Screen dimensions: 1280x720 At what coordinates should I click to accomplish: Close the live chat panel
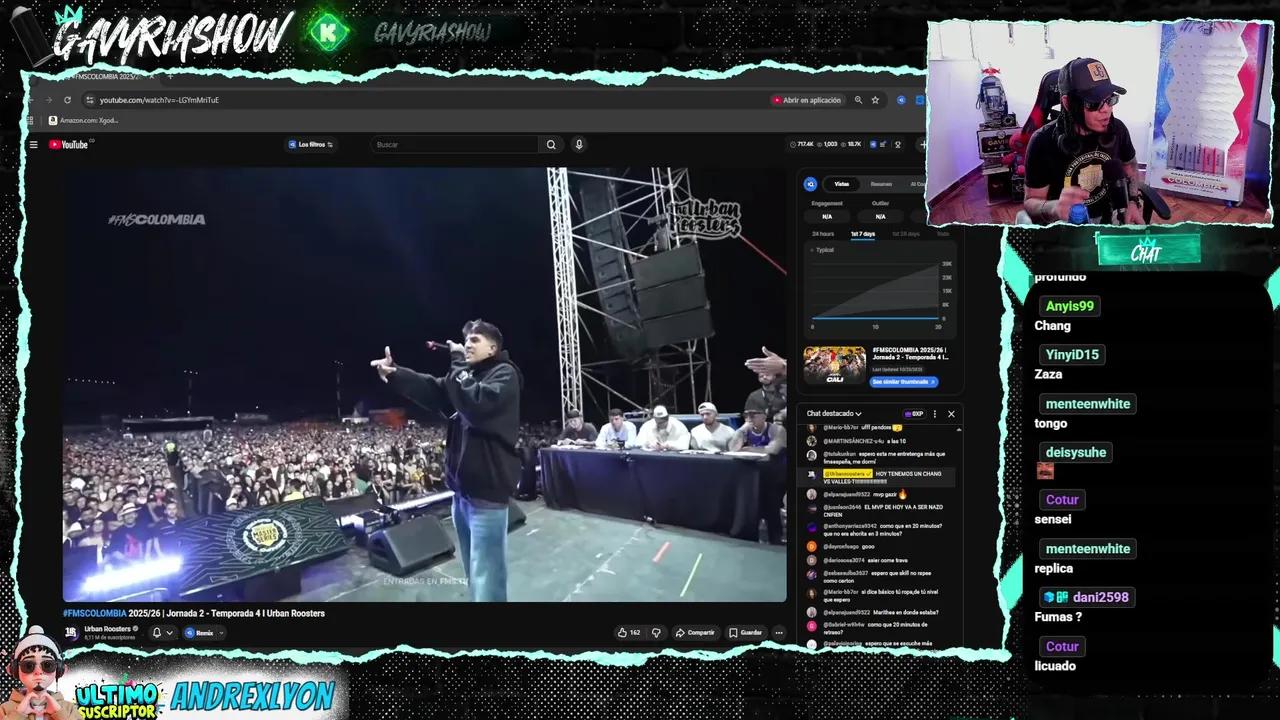(x=951, y=414)
